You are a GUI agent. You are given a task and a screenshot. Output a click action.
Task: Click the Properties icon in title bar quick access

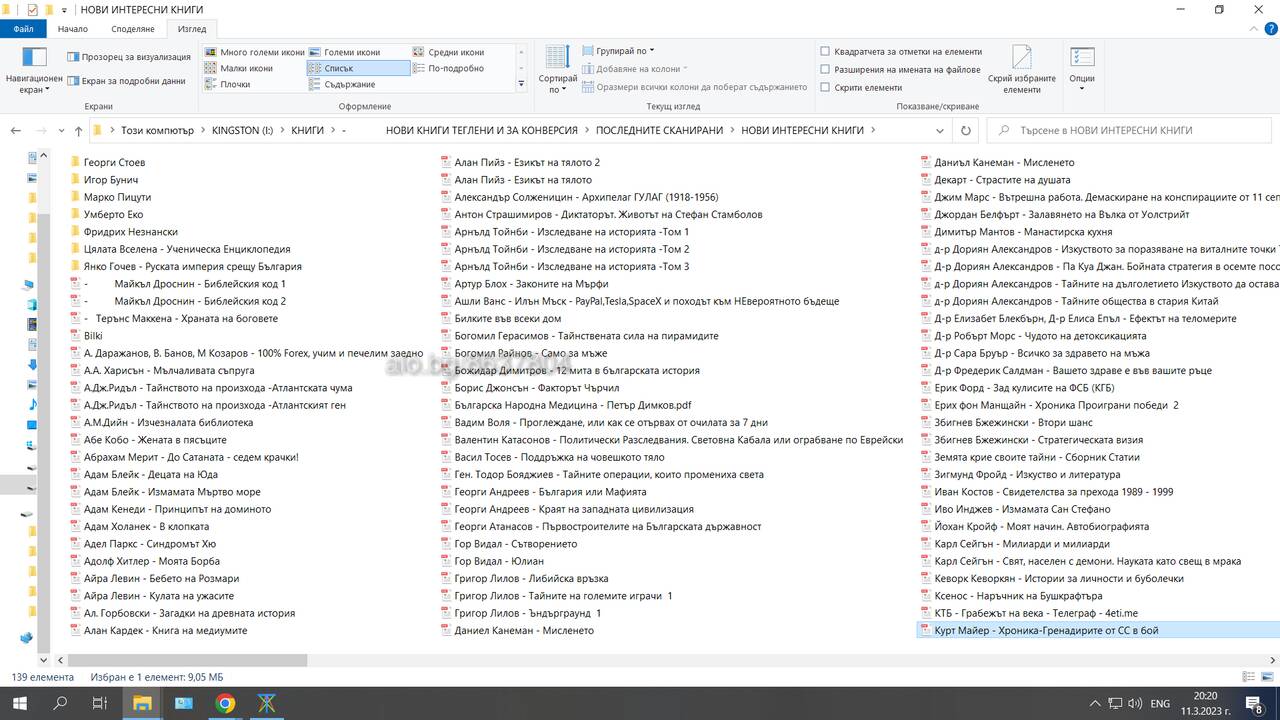[x=33, y=9]
